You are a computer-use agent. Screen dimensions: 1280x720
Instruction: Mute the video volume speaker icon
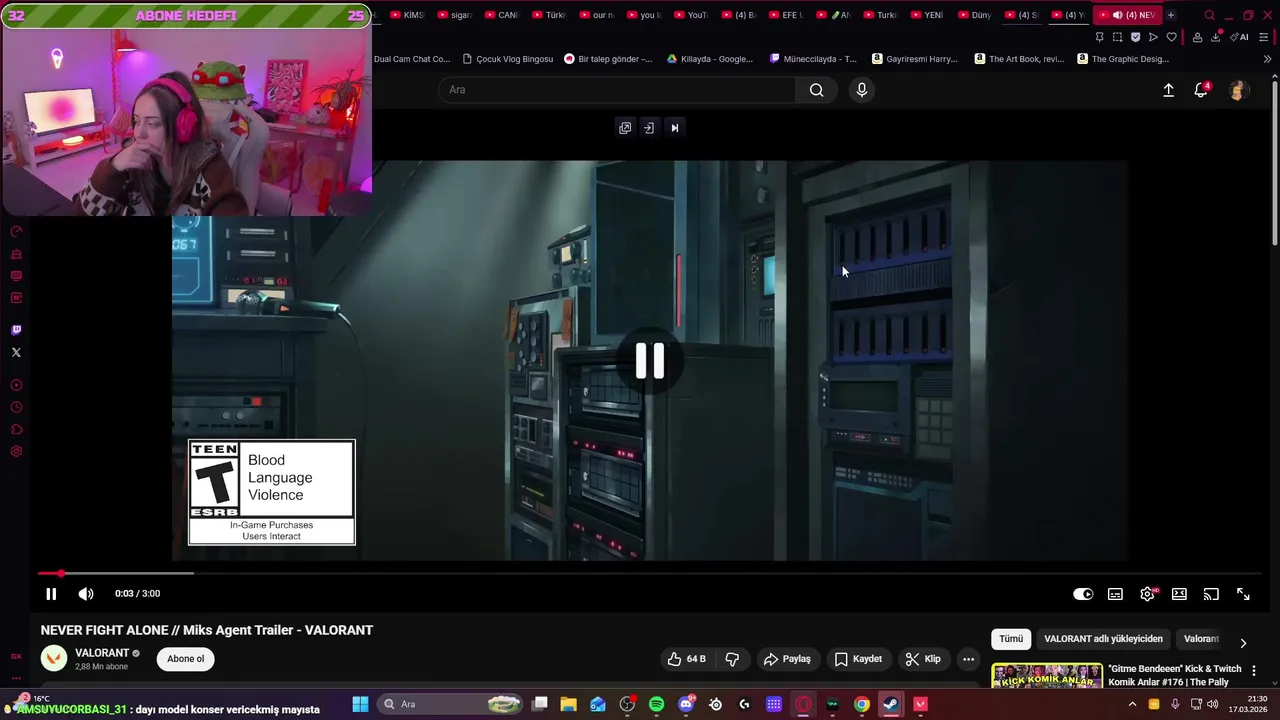[x=86, y=594]
